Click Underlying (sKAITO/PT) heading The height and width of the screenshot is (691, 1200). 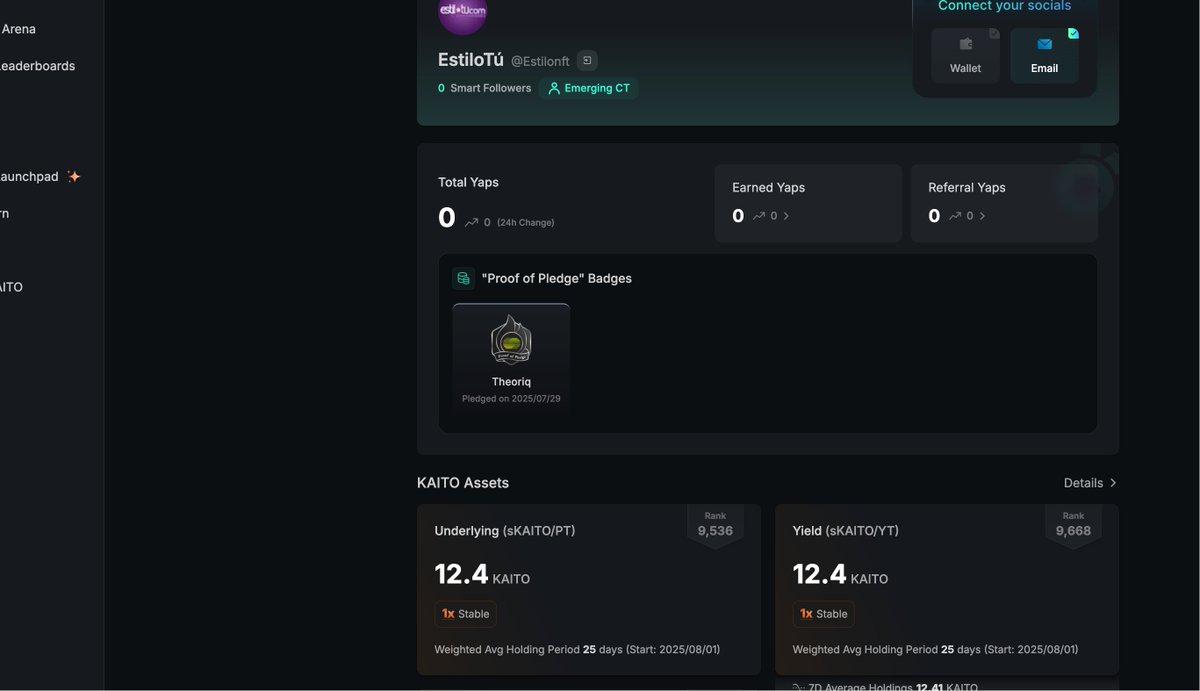pos(504,531)
